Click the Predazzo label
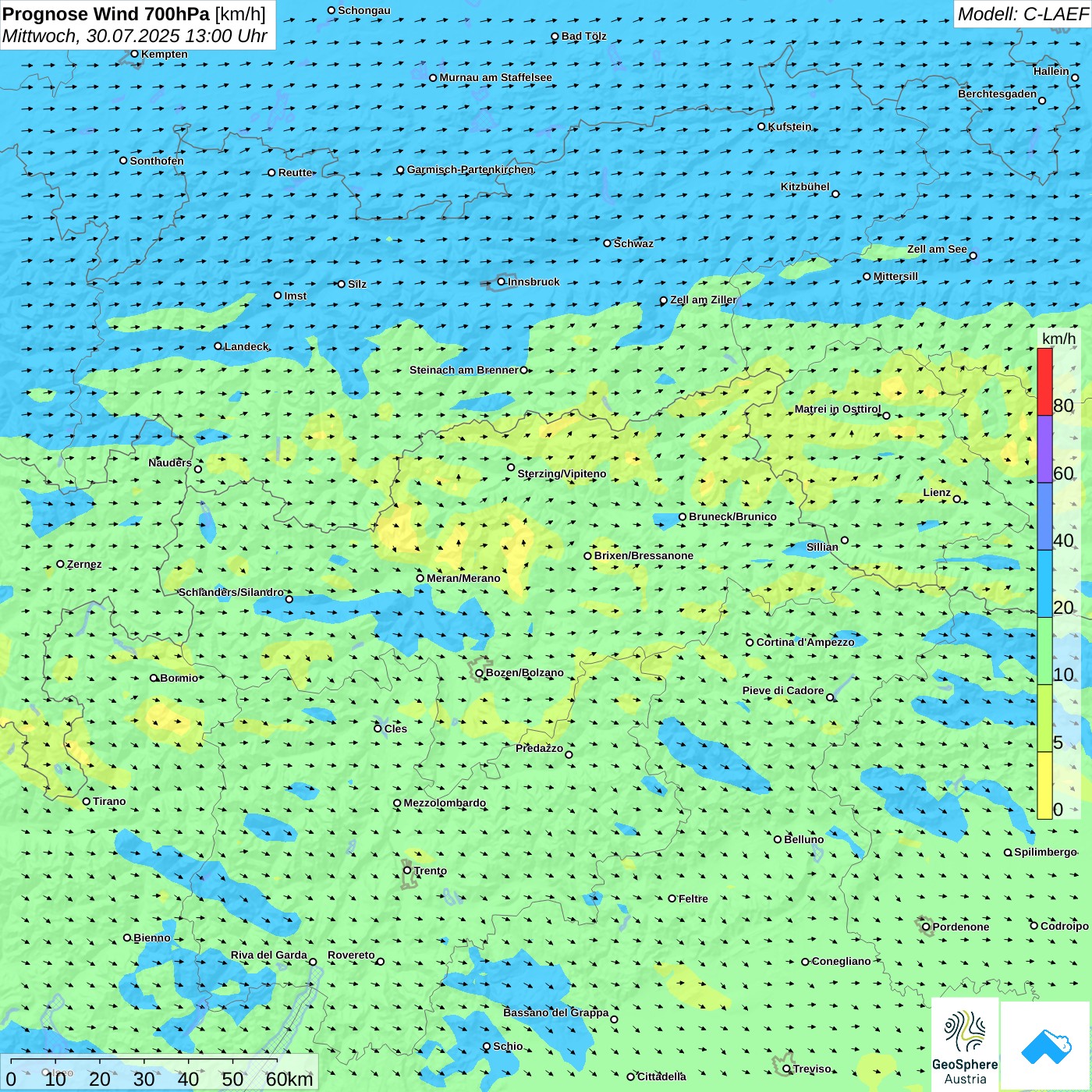 539,748
